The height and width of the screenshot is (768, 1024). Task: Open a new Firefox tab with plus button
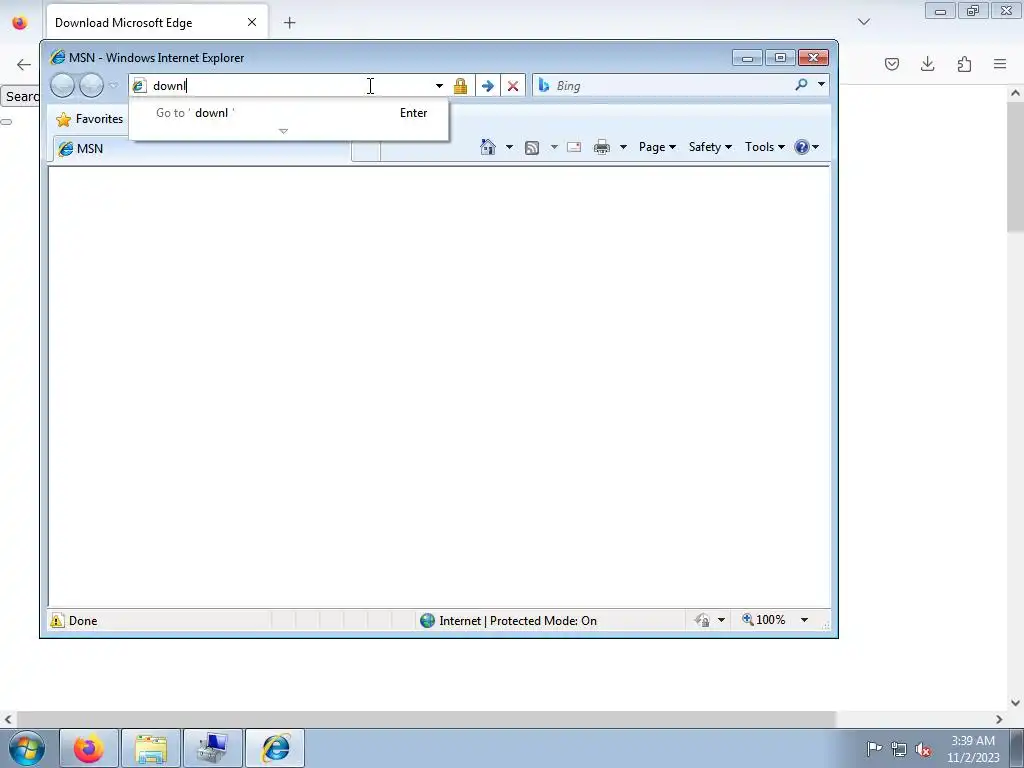pos(289,23)
